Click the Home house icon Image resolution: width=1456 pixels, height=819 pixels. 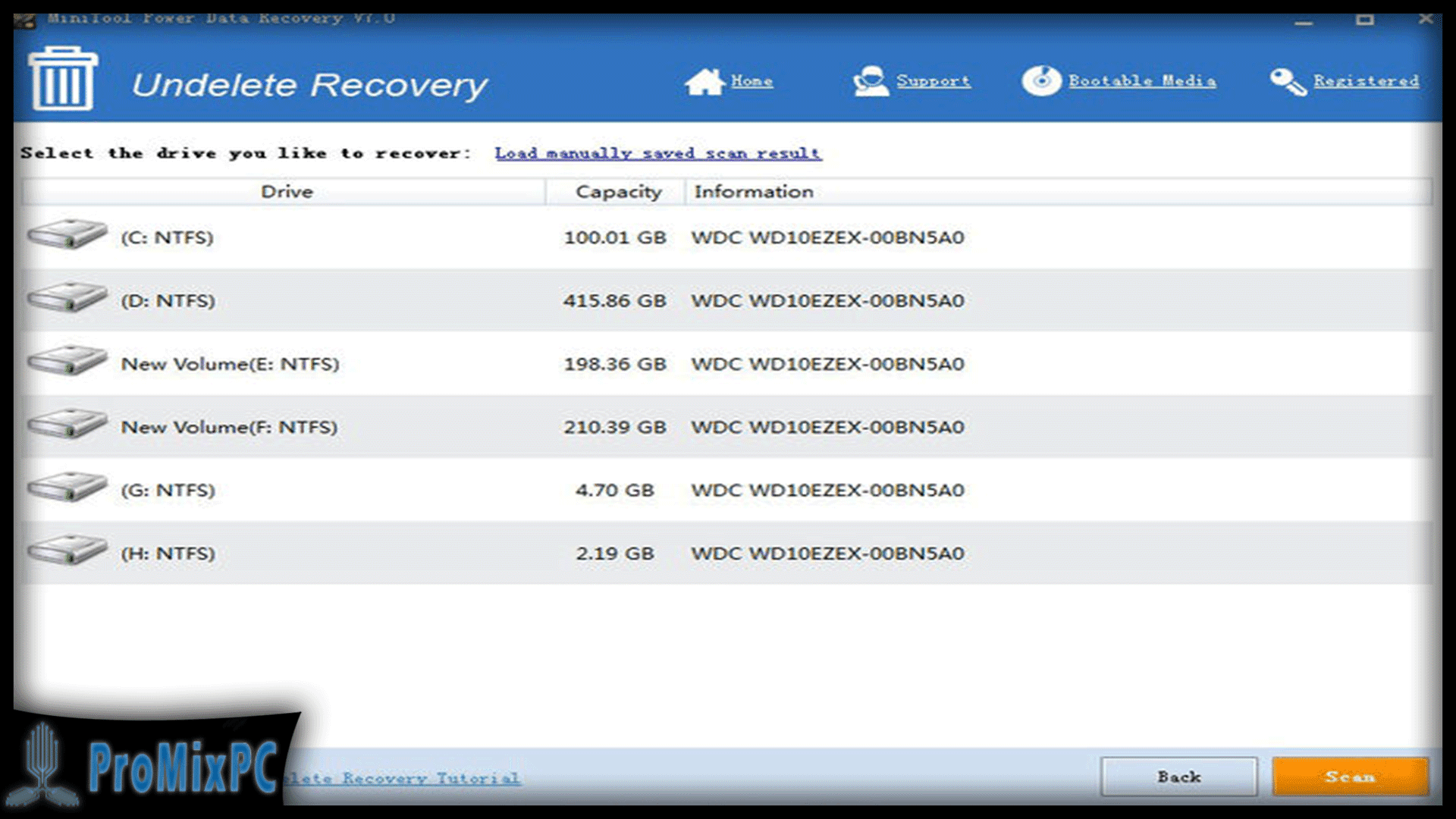tap(704, 81)
